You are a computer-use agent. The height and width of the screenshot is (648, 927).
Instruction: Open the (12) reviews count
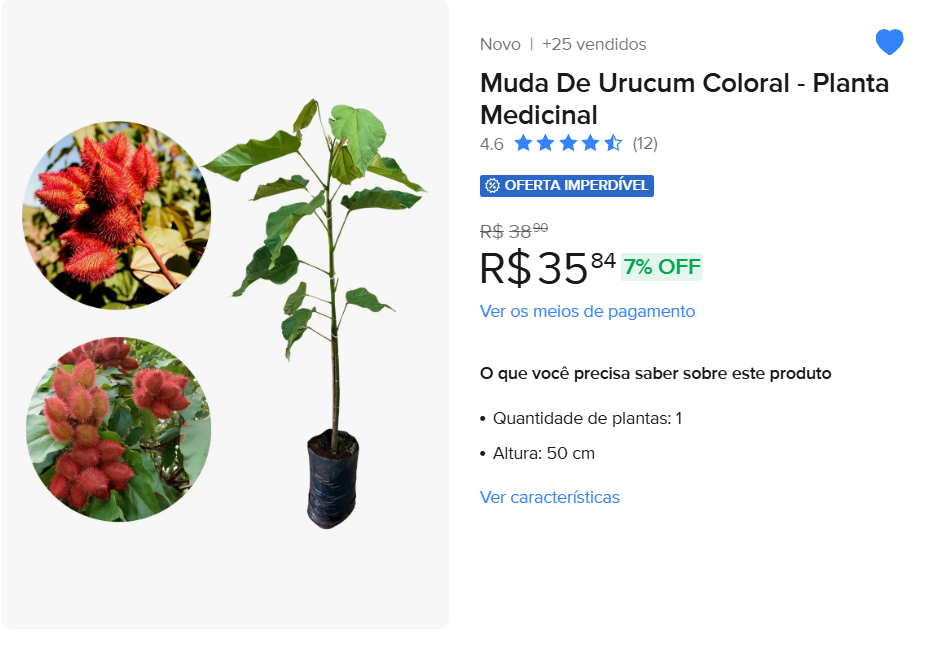tap(645, 143)
